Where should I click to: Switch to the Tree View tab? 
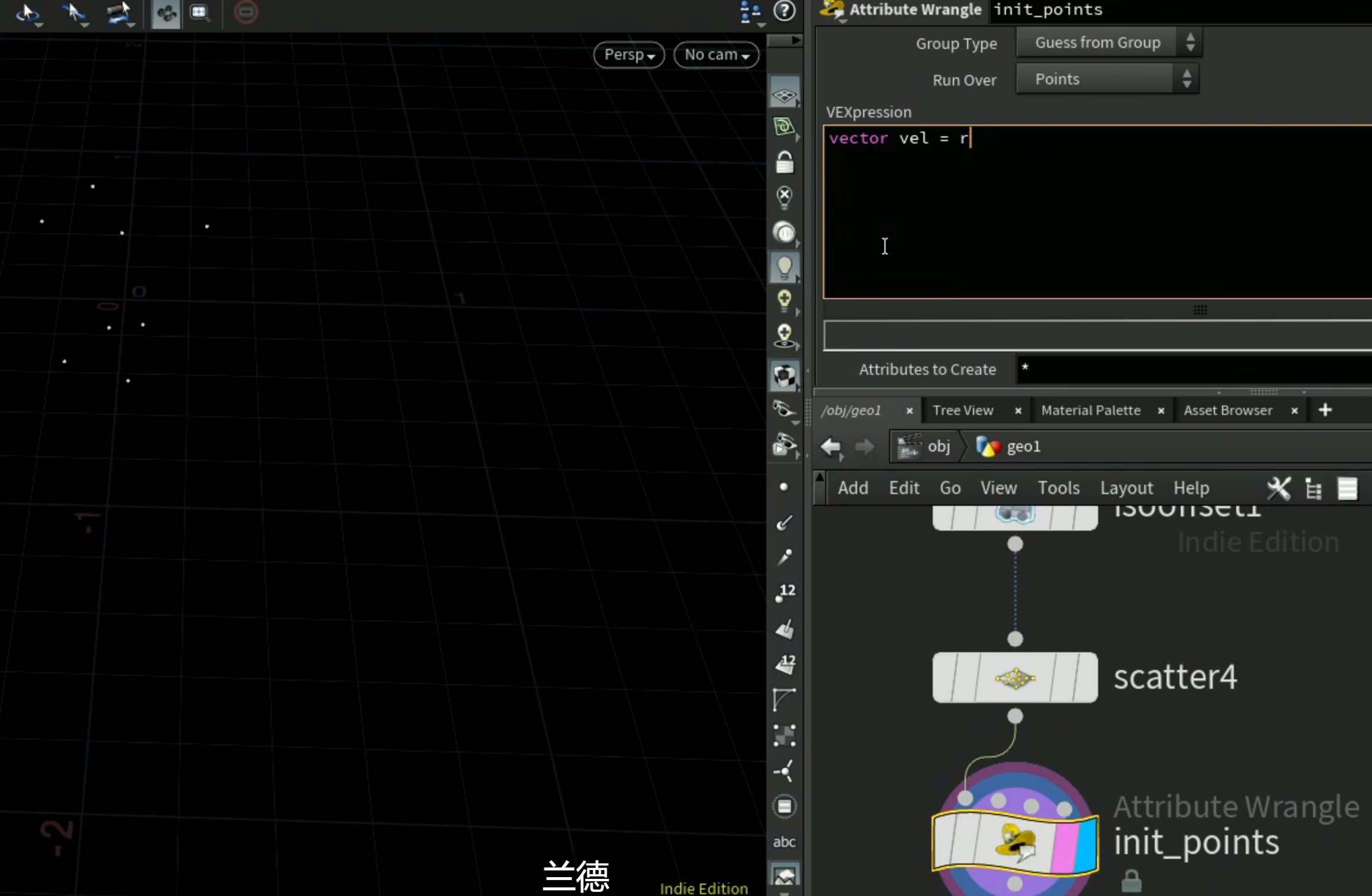click(x=963, y=410)
